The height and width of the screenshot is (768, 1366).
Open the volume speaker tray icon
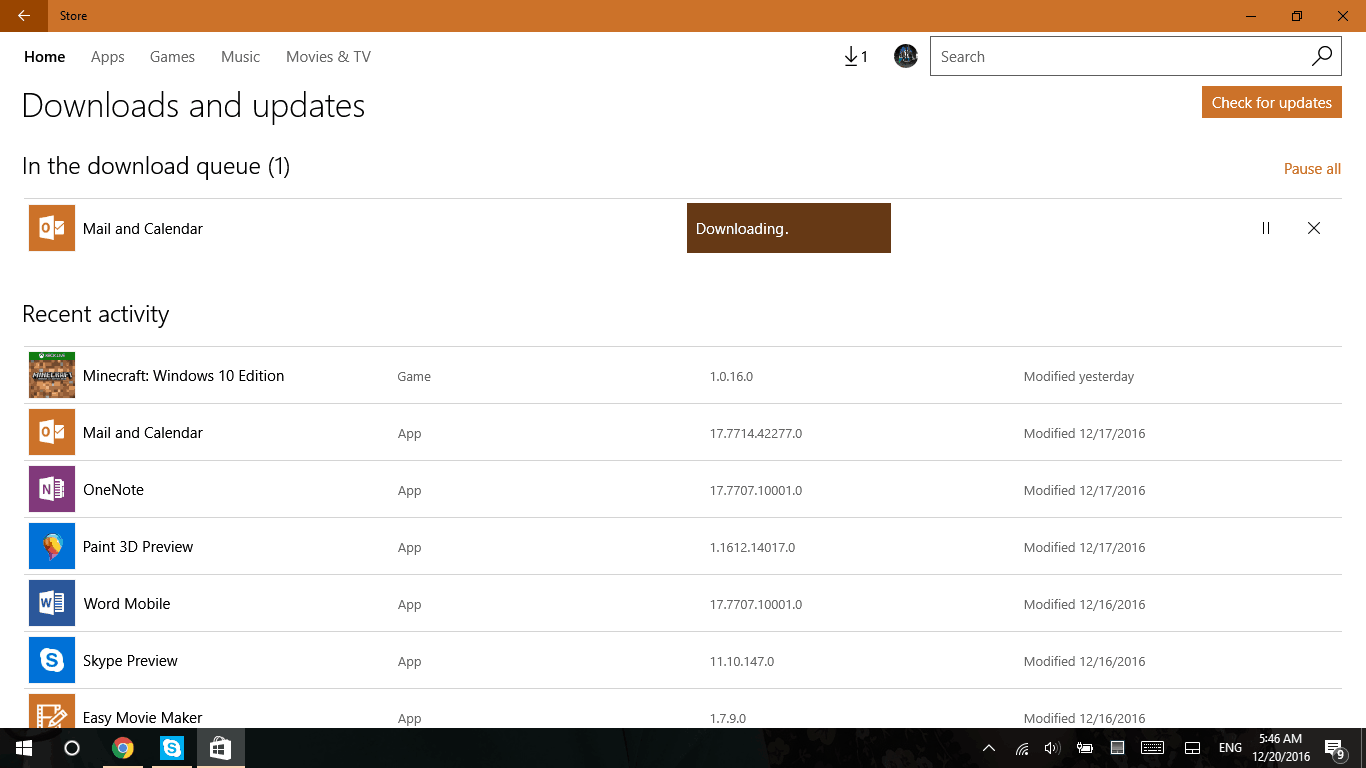point(1052,748)
